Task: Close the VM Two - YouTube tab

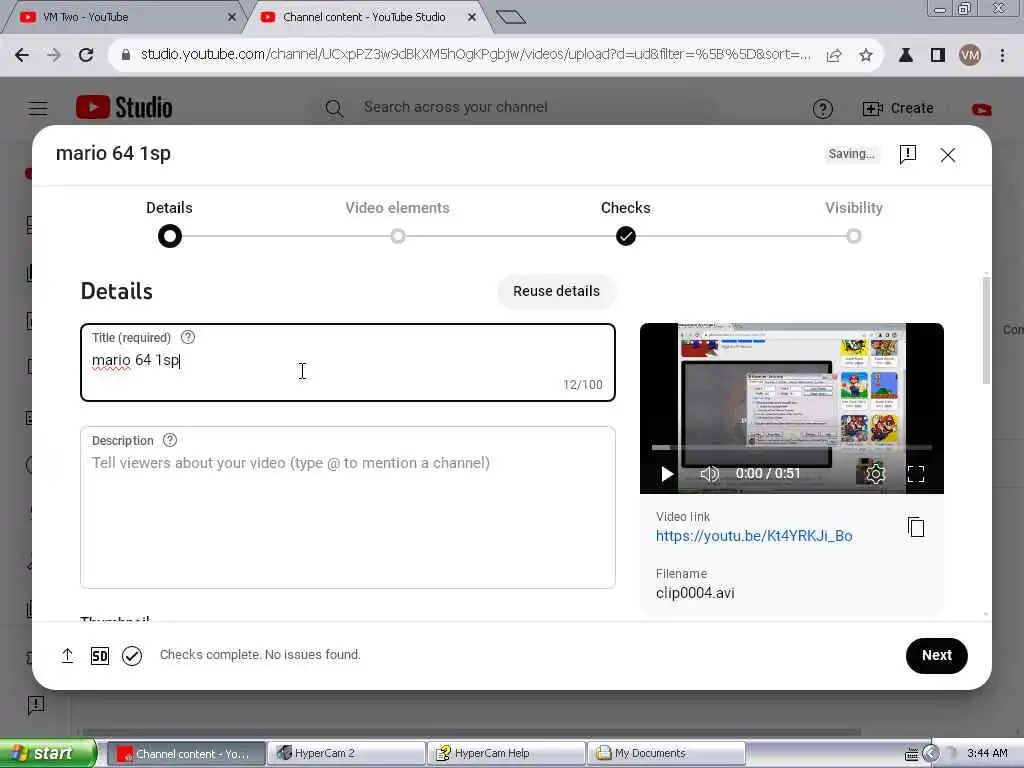Action: click(231, 17)
